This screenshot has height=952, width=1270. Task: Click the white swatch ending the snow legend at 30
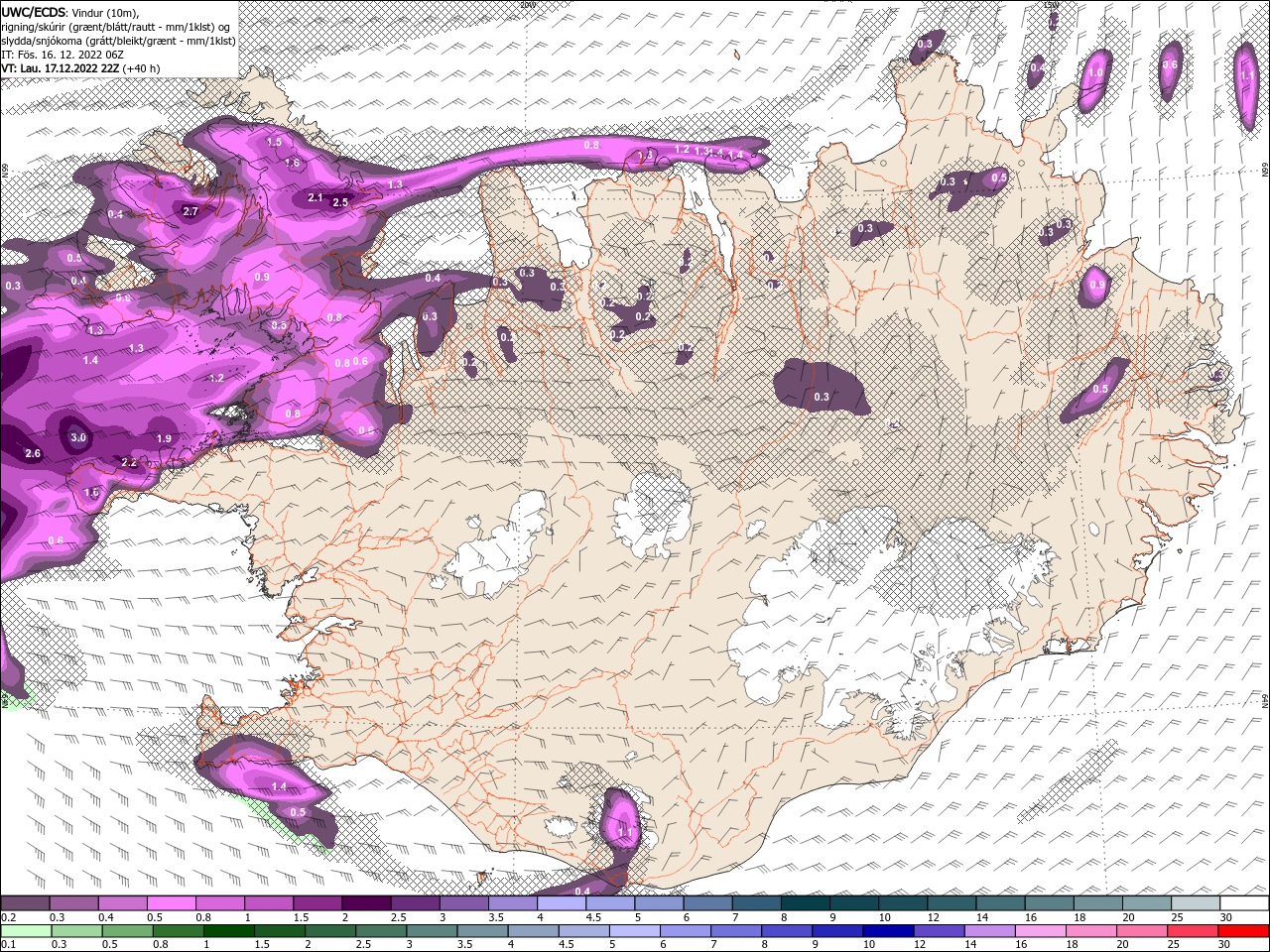[1244, 903]
